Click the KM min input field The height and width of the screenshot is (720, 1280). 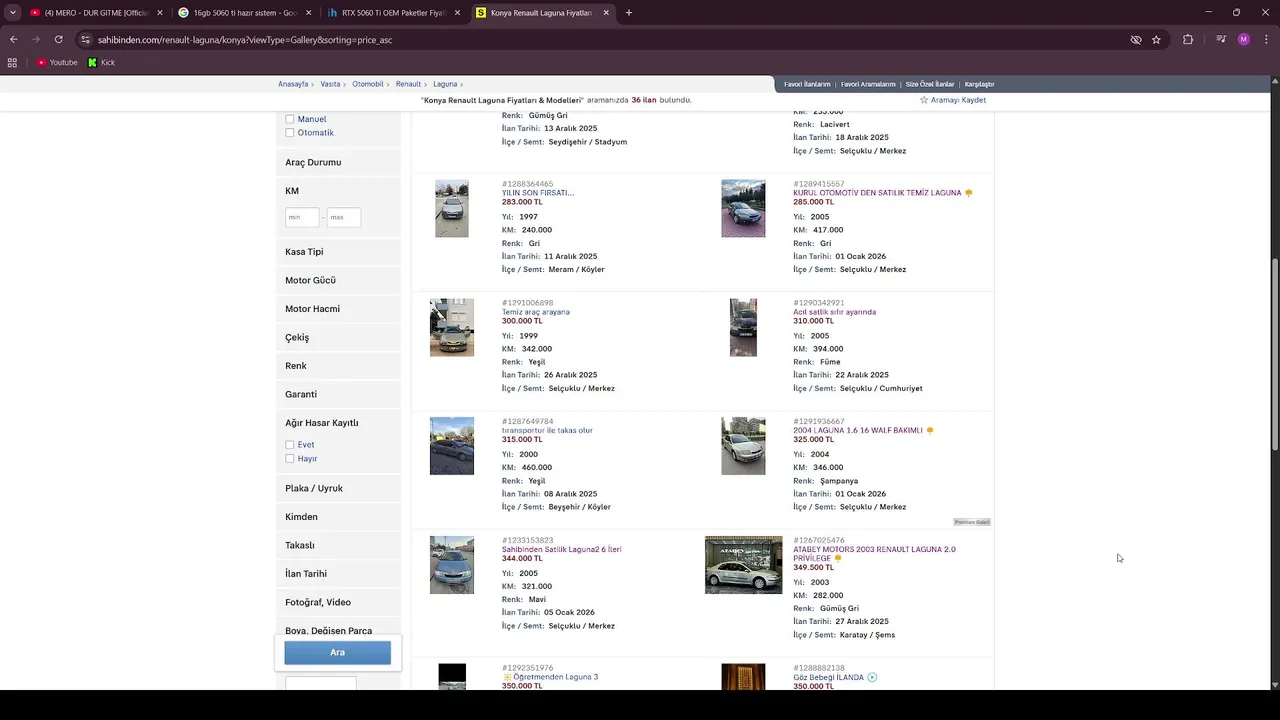coord(302,217)
